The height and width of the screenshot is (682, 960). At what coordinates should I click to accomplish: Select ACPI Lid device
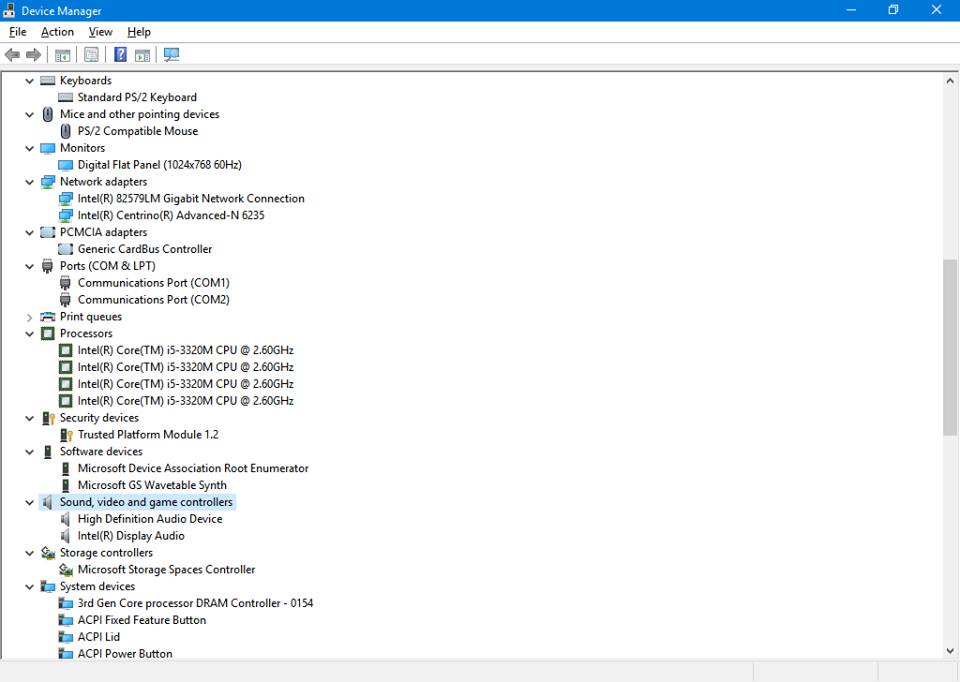[x=99, y=637]
